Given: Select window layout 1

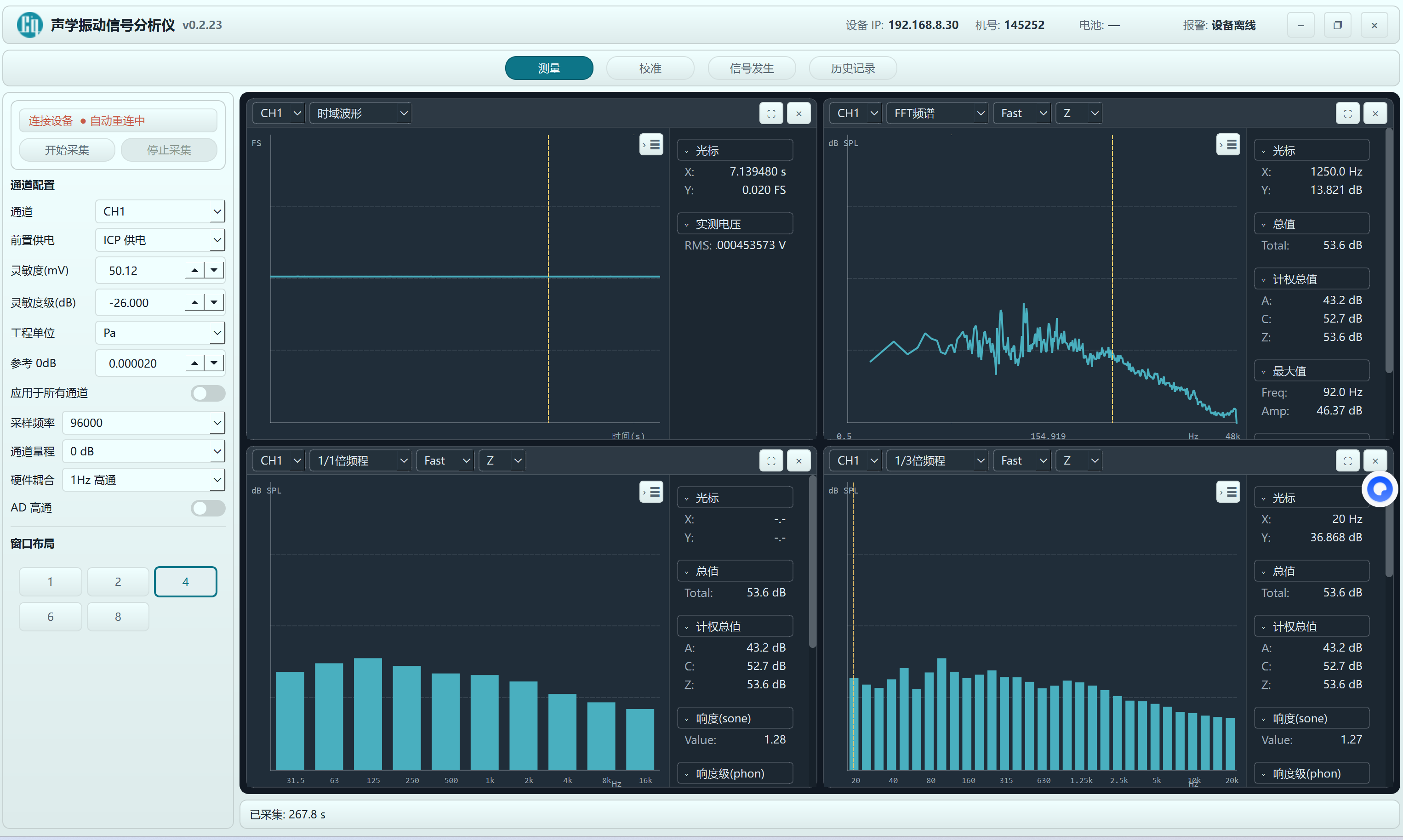Looking at the screenshot, I should click(x=51, y=581).
